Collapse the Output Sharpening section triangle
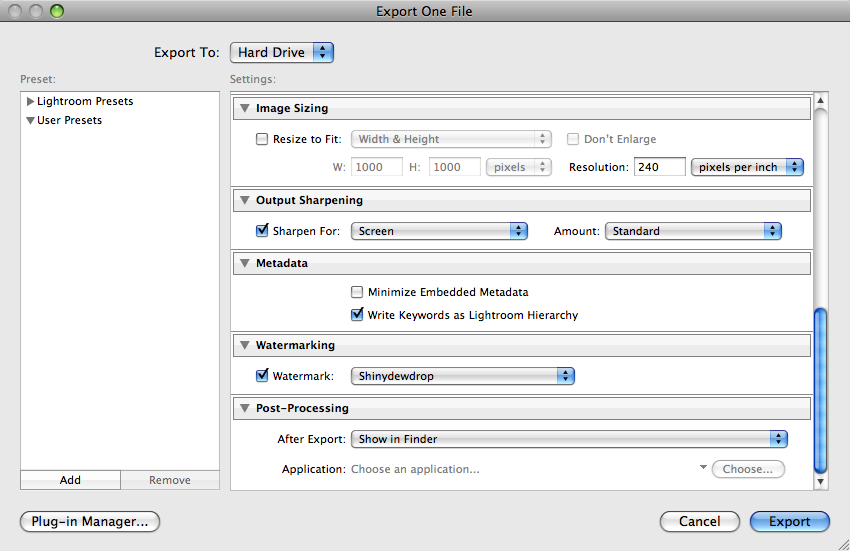The image size is (850, 551). pyautogui.click(x=245, y=200)
